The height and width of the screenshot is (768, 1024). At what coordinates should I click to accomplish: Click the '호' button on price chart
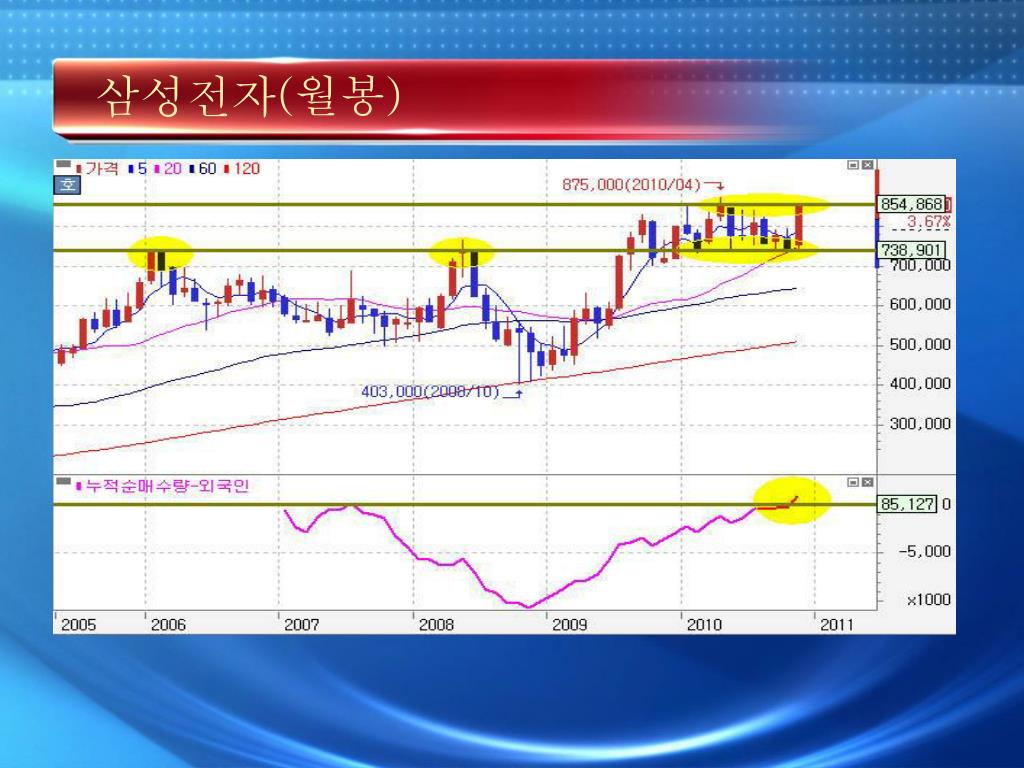coord(67,185)
